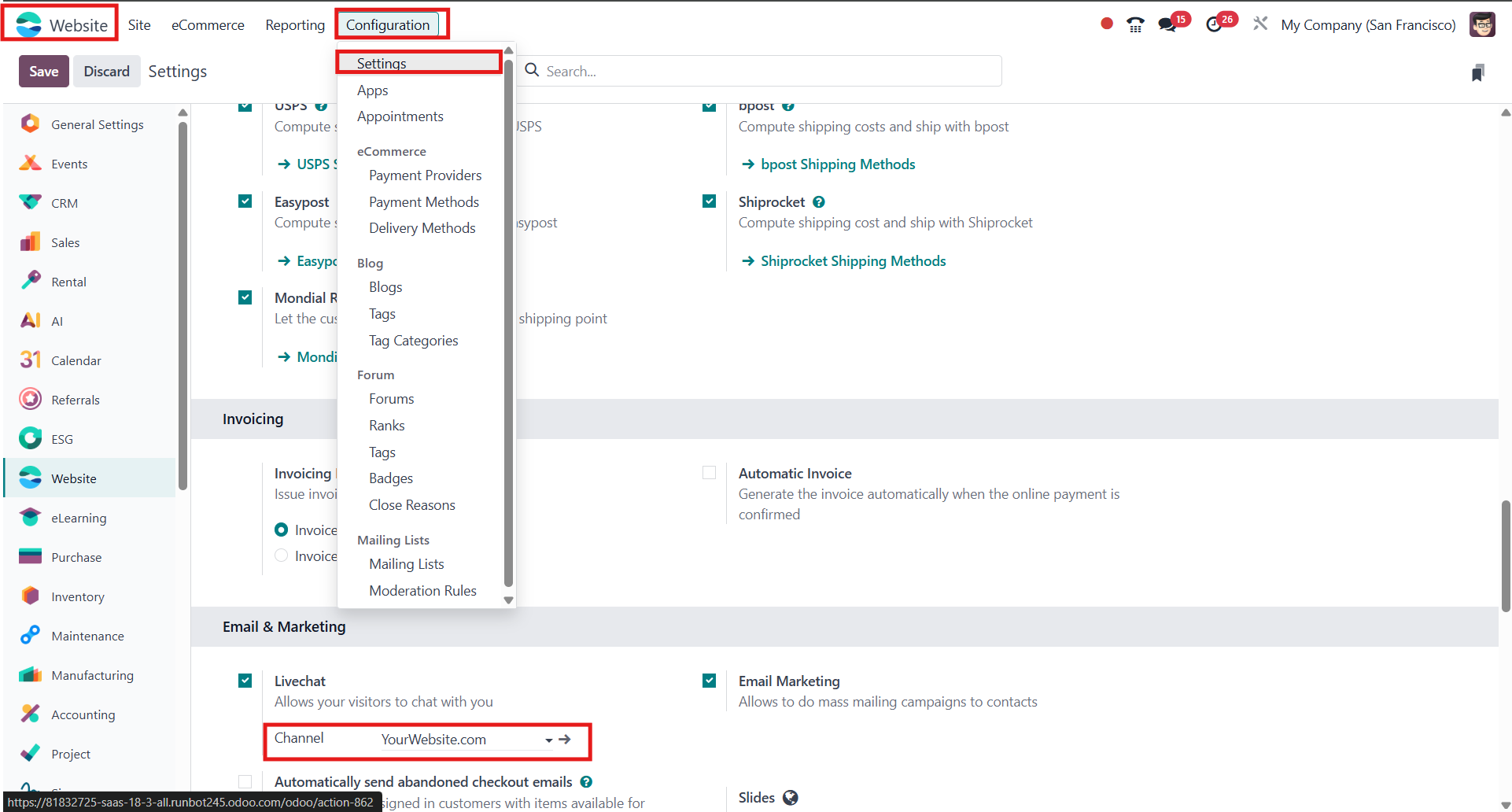This screenshot has width=1512, height=812.
Task: Switch to the Reporting tab
Action: [294, 24]
